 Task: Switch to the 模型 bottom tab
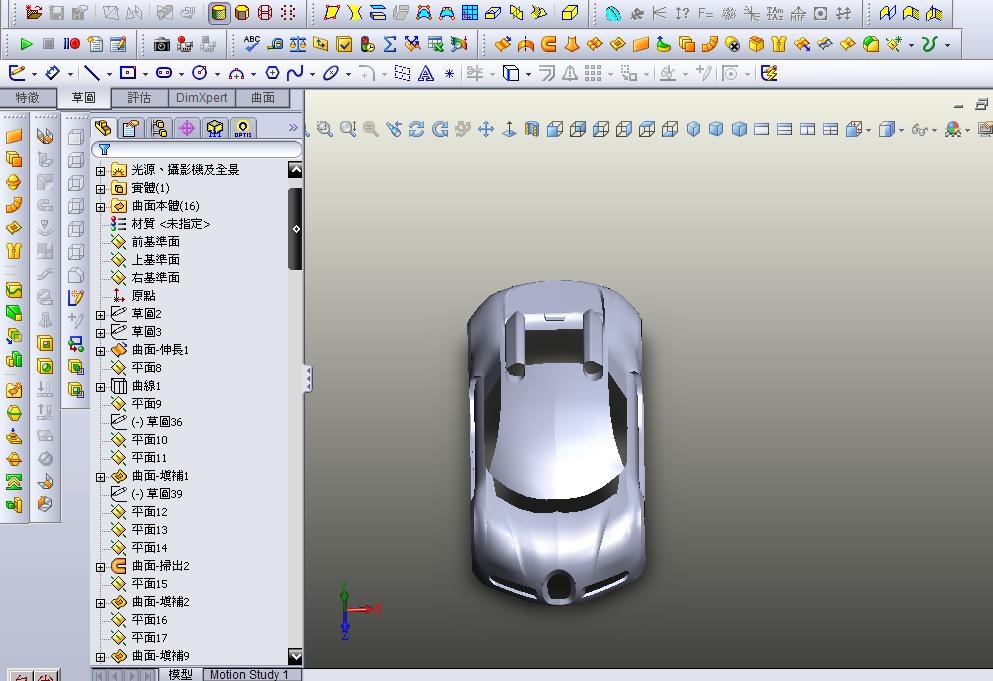point(180,675)
